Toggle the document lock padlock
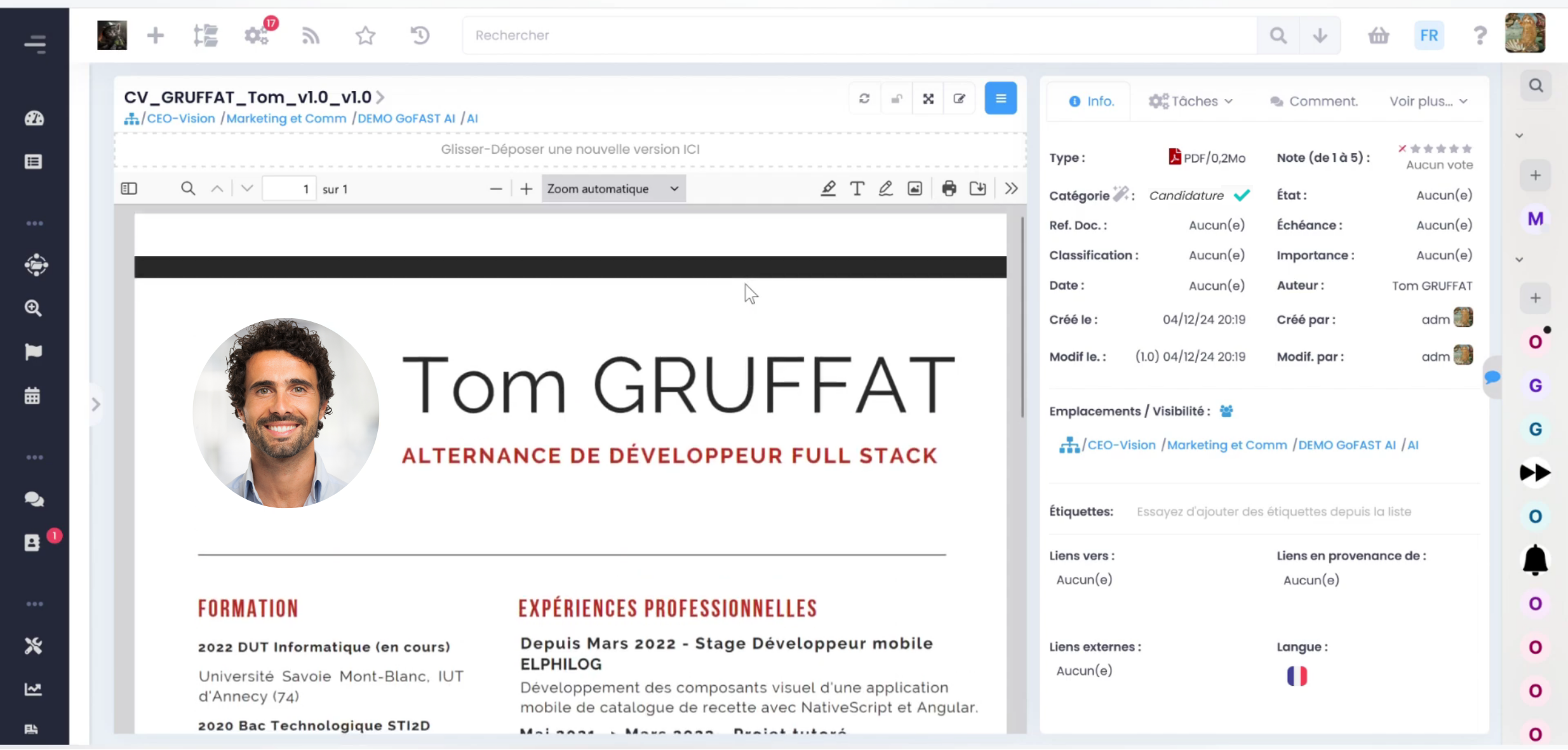 click(895, 98)
